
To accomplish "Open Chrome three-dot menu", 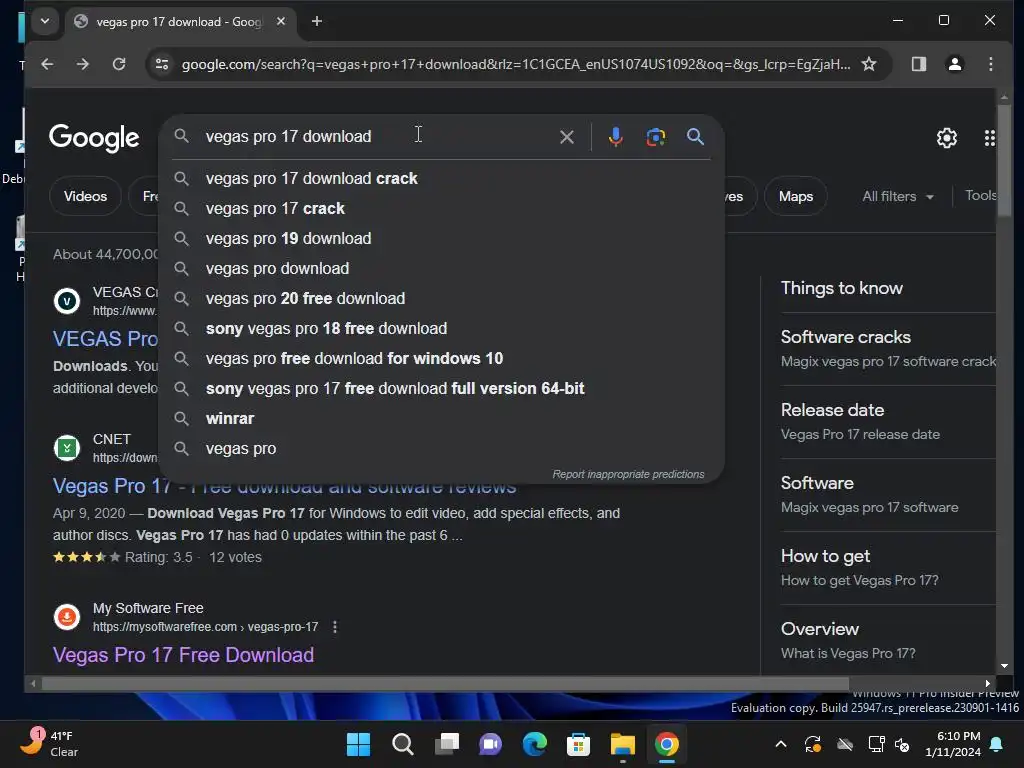I will [x=991, y=64].
